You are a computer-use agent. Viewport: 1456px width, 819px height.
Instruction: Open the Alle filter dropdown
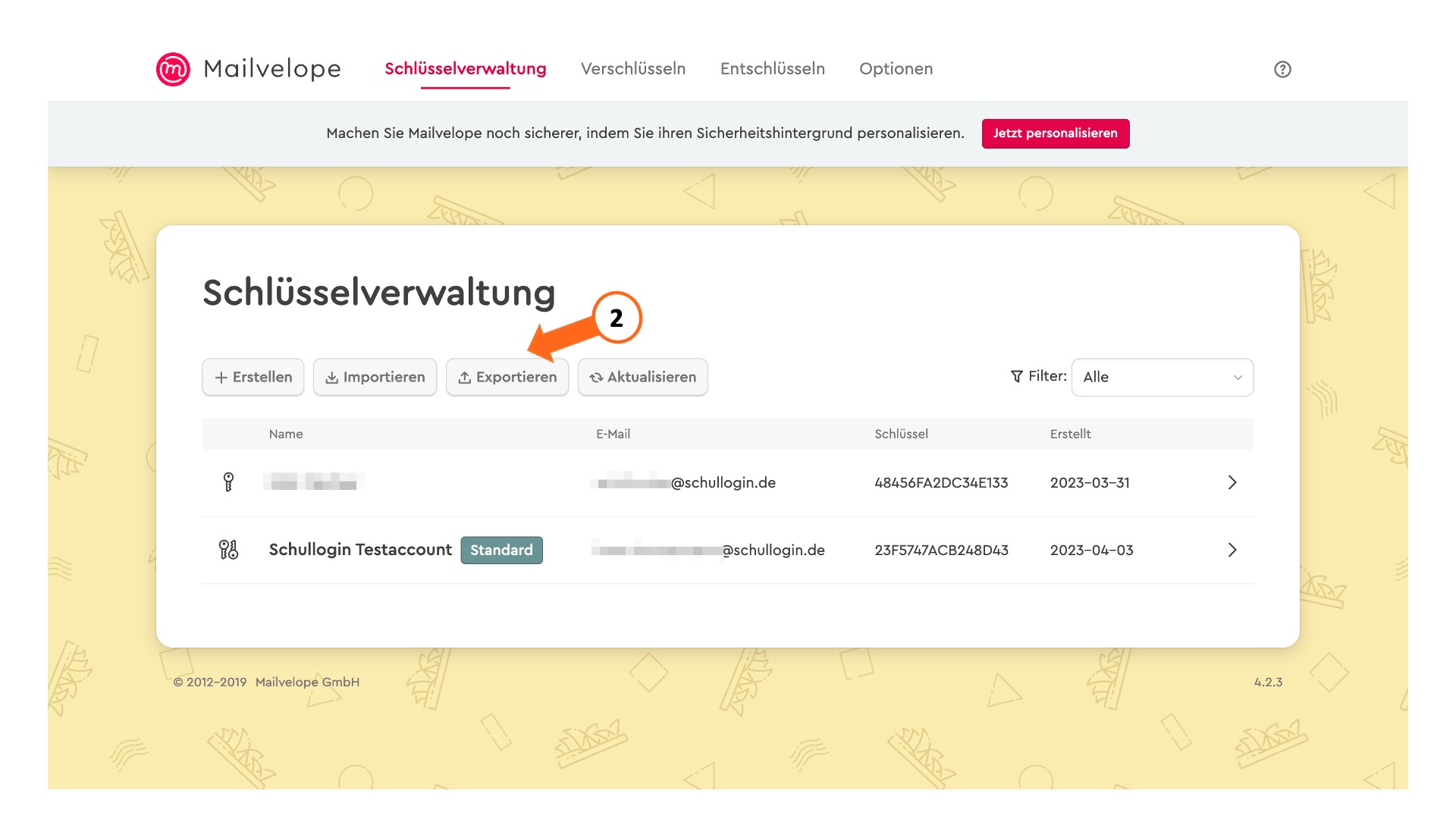1162,377
